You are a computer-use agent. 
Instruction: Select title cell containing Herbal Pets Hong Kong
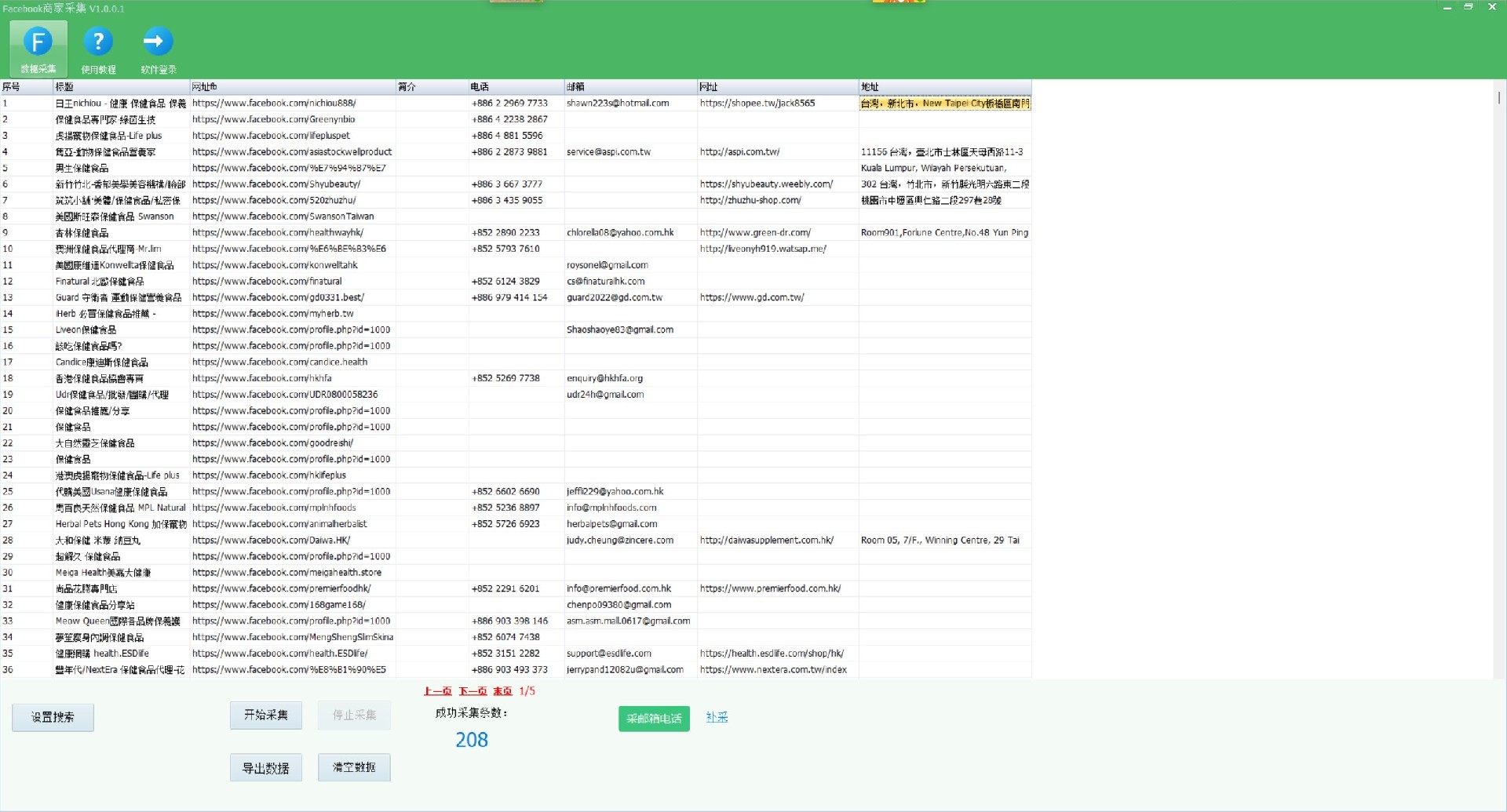pos(121,524)
